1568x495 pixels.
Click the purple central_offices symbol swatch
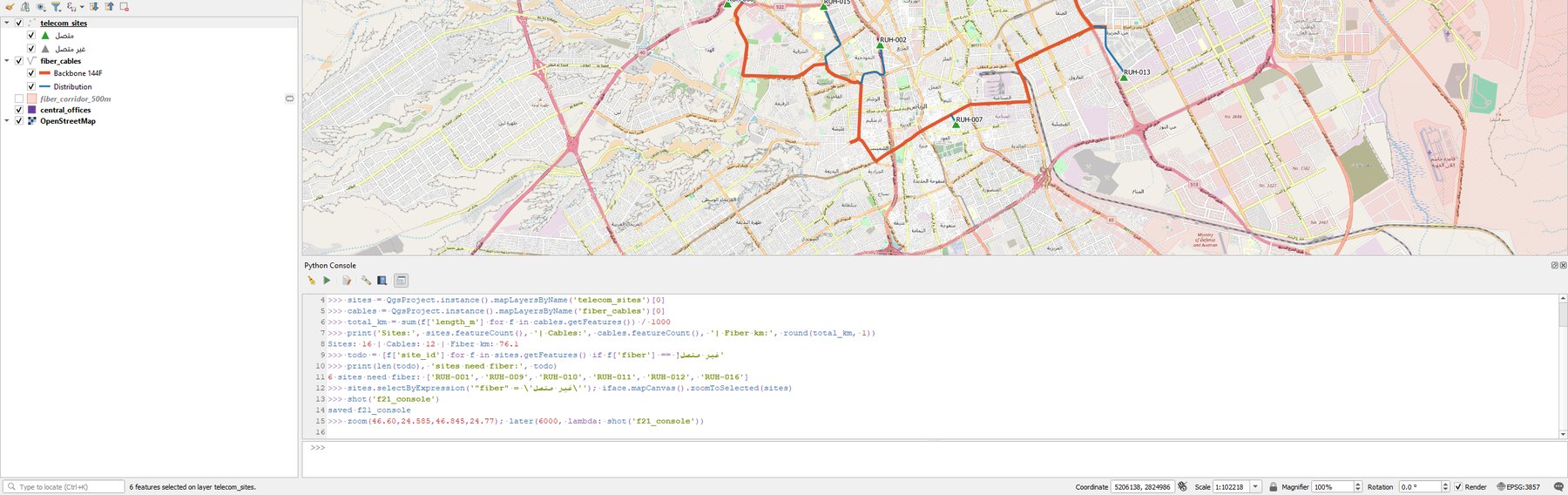[32, 110]
